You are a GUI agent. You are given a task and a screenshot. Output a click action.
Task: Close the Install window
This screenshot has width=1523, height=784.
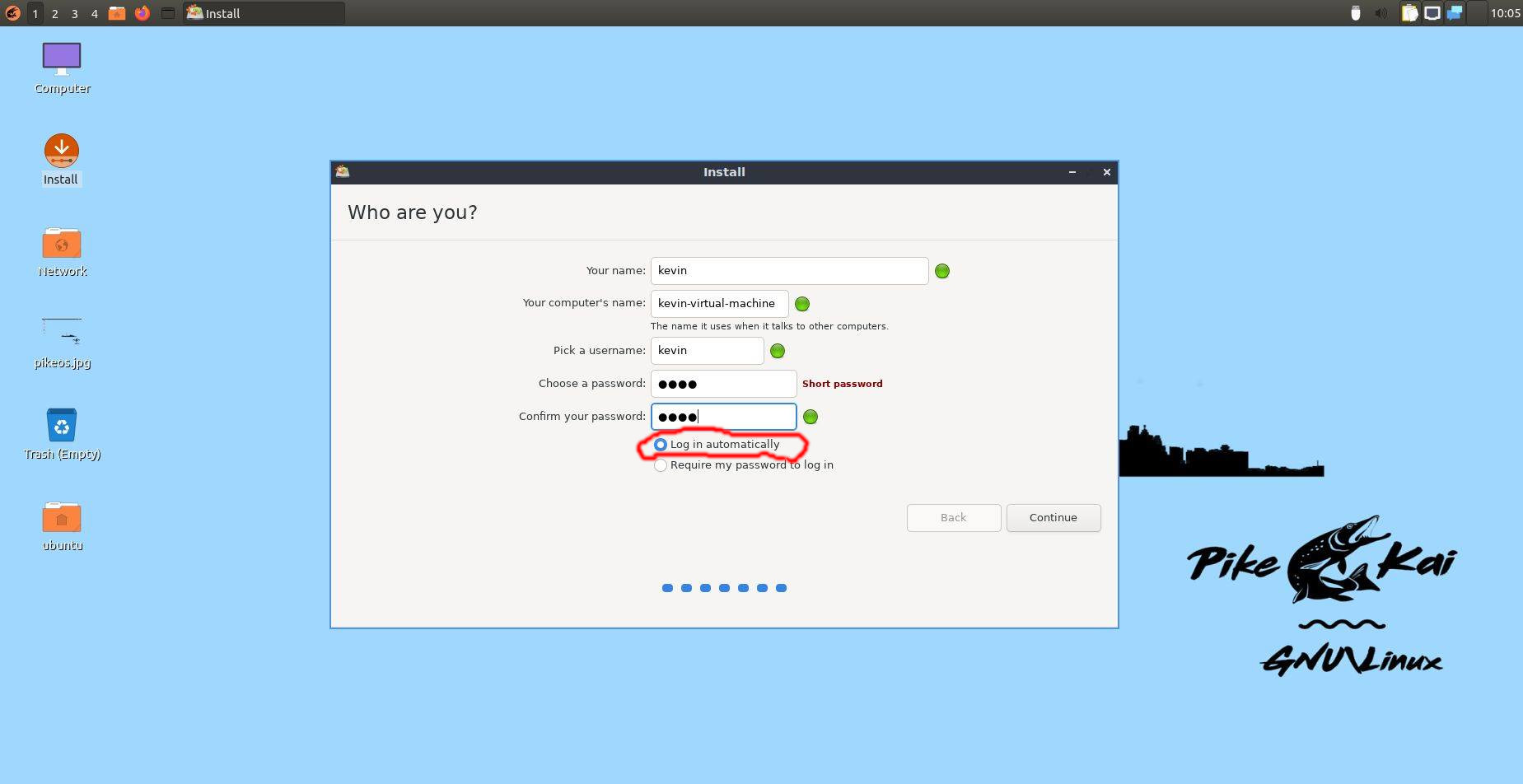(x=1106, y=172)
